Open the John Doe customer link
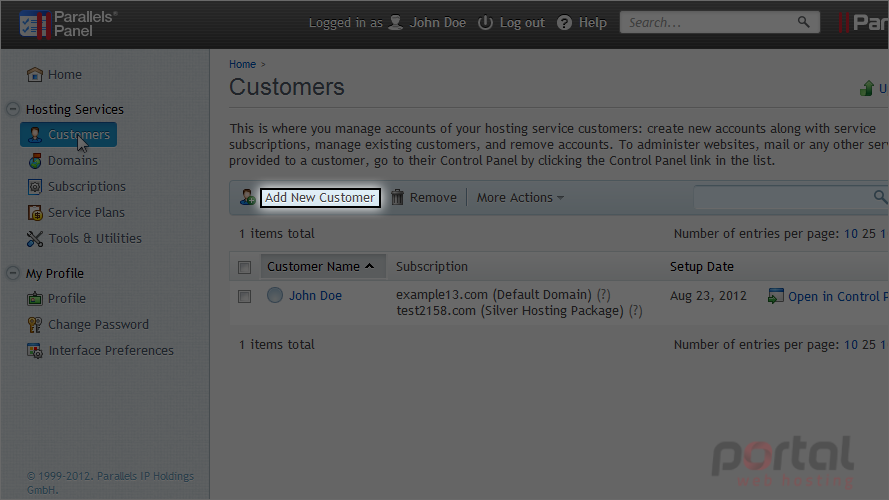The image size is (889, 500). [315, 296]
